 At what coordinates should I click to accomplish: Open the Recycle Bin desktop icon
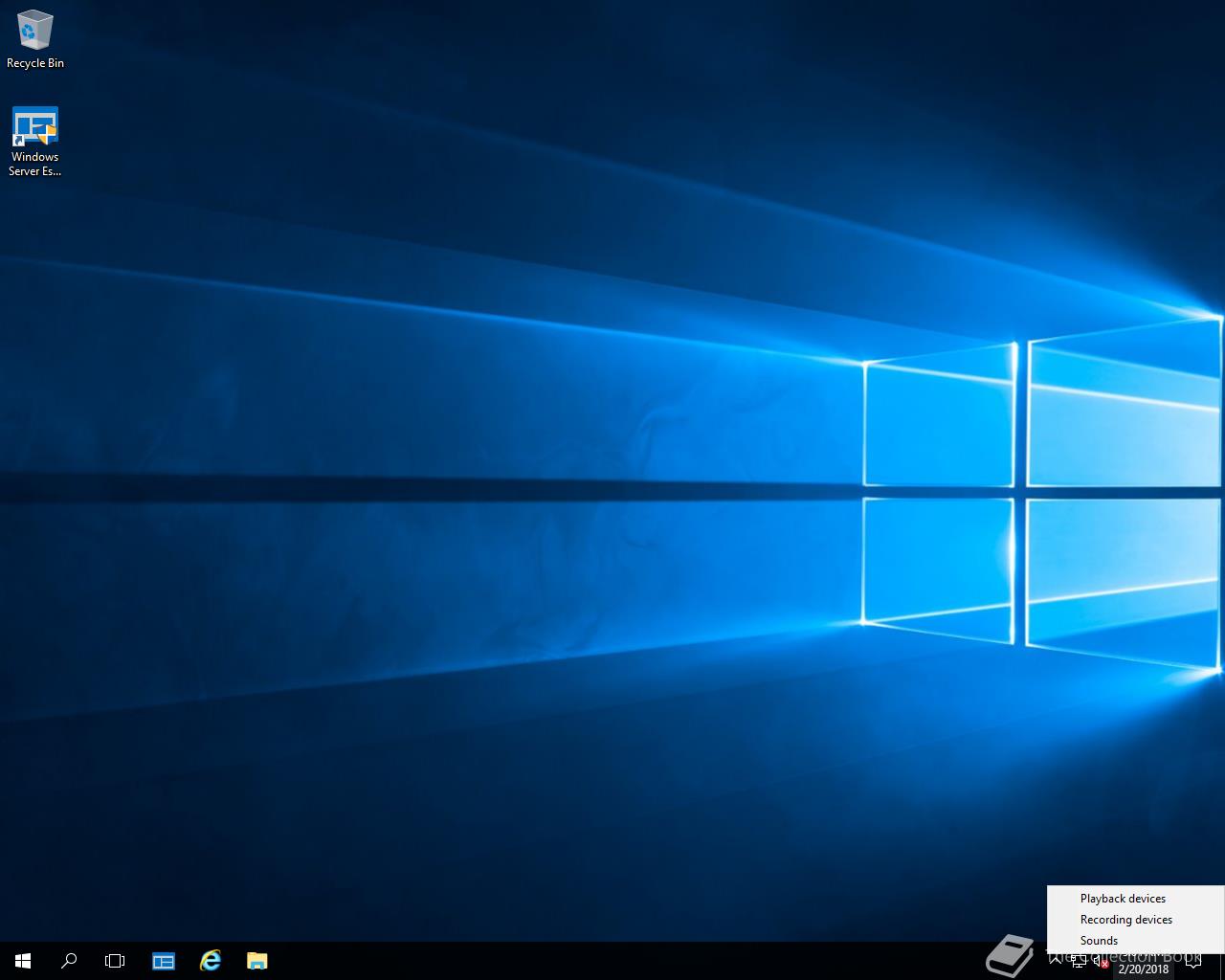coord(35,40)
